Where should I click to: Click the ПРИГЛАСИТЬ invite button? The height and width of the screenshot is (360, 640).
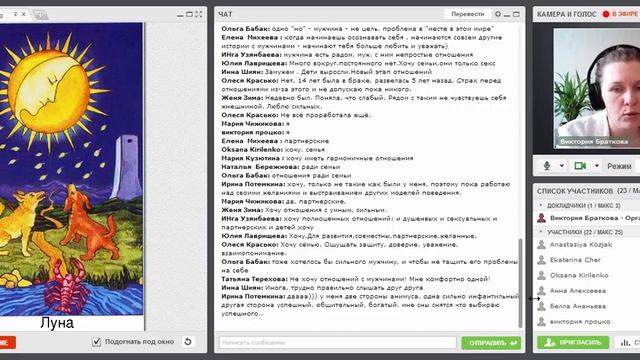[x=573, y=342]
